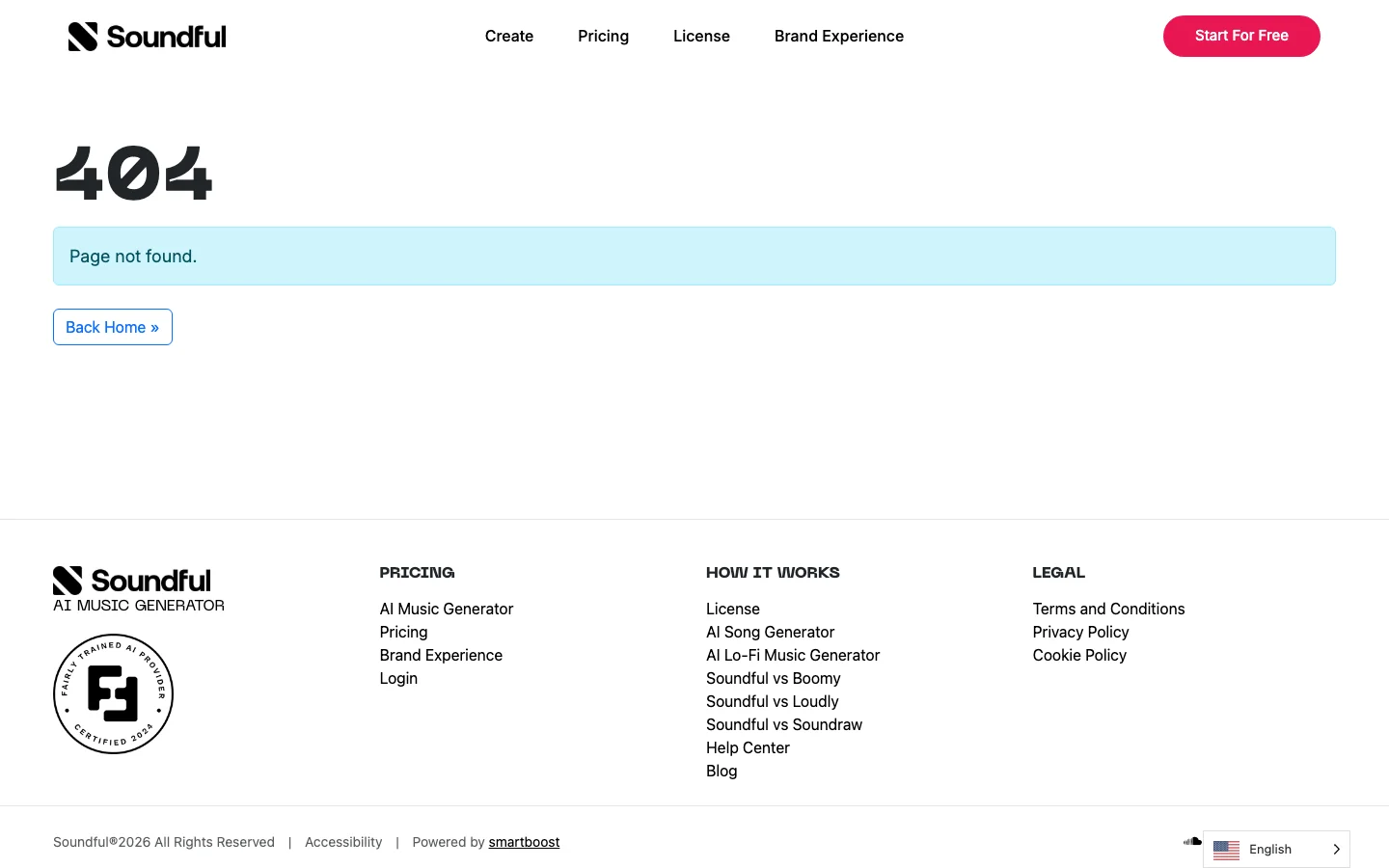Viewport: 1389px width, 868px height.
Task: Click the Soundful AI Music Generator footer logo
Action: [139, 589]
